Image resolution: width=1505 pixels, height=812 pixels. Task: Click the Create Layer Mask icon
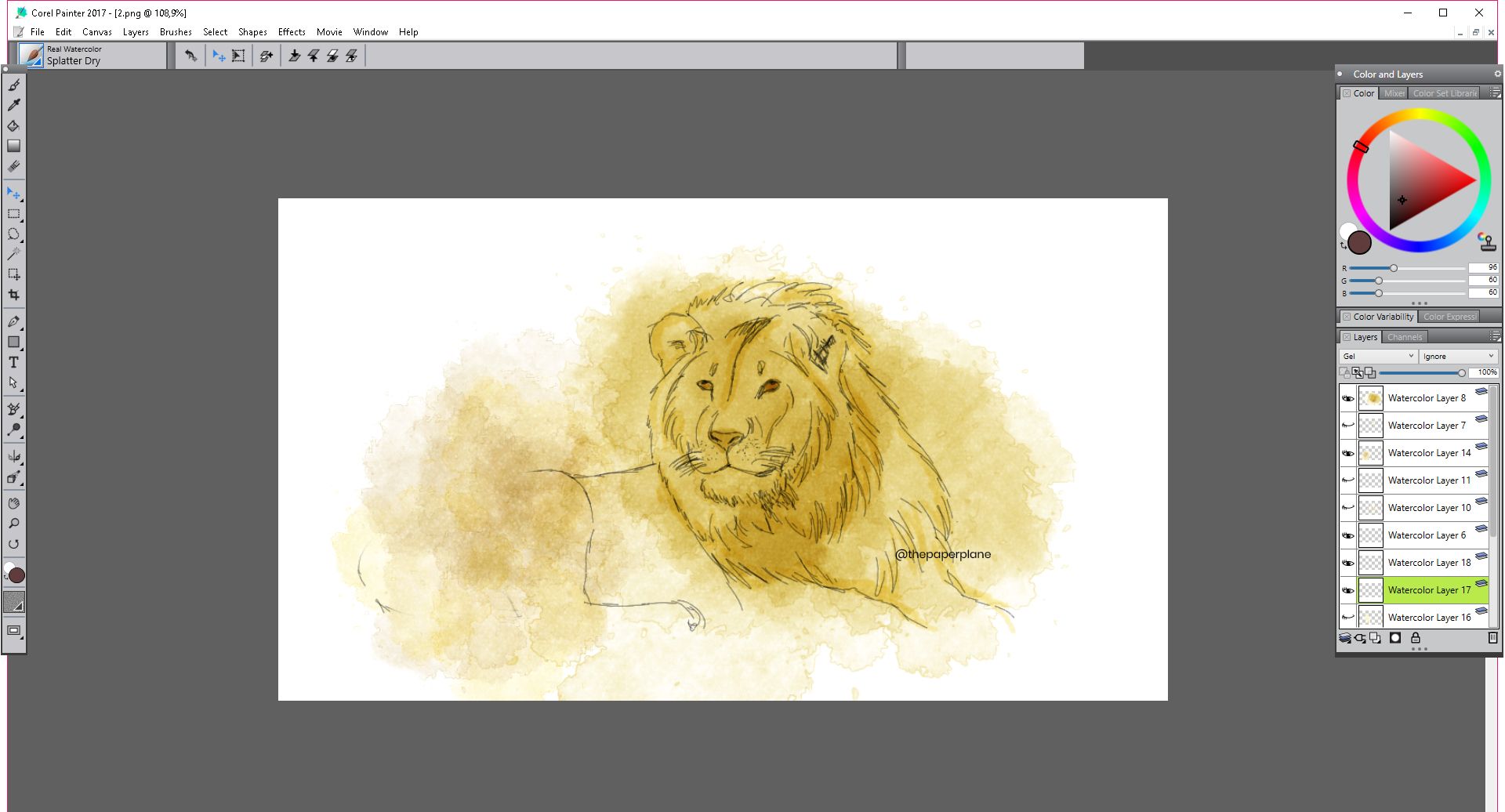click(x=1395, y=638)
